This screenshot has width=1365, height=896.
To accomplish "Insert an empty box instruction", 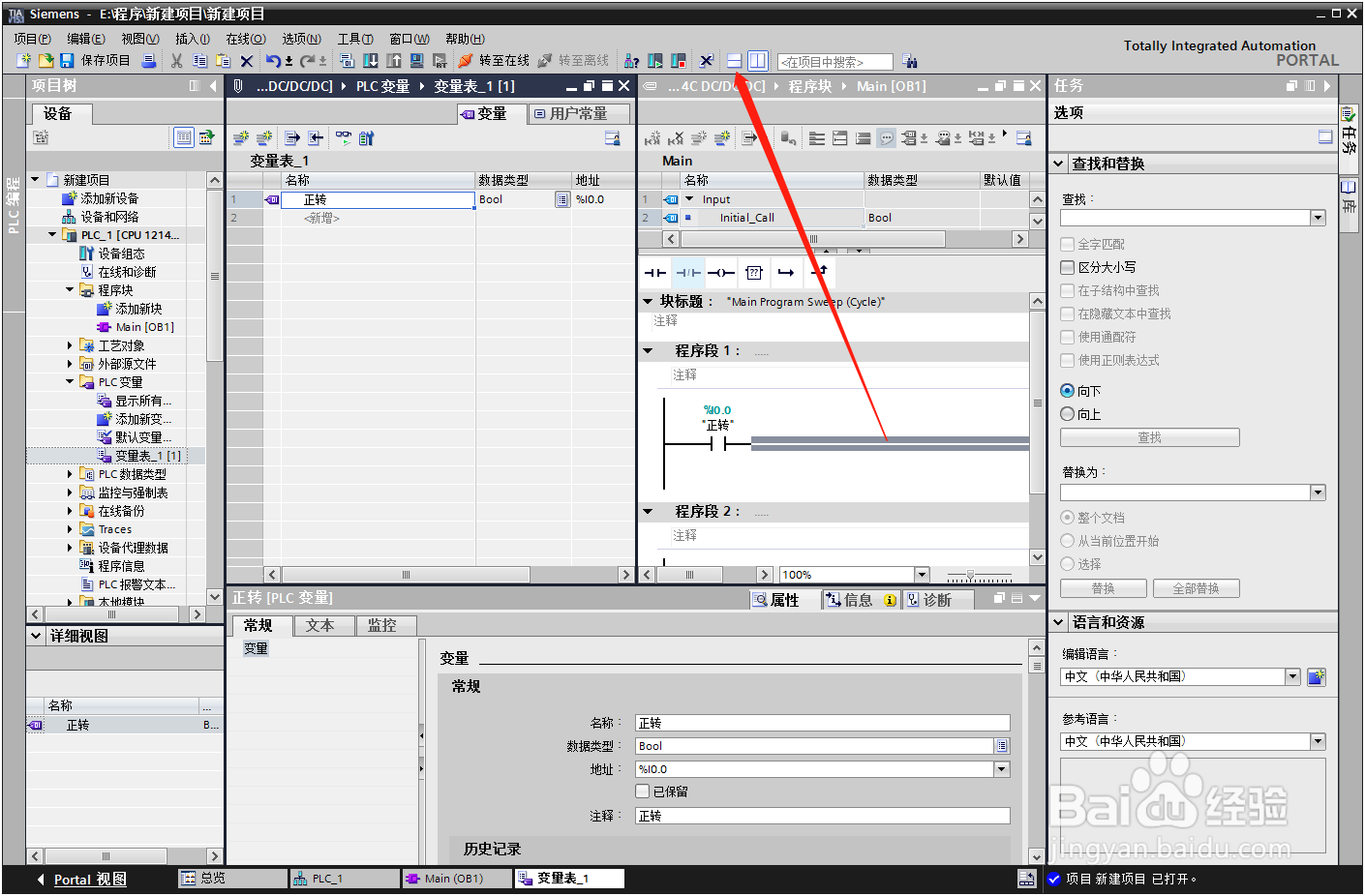I will [x=754, y=273].
